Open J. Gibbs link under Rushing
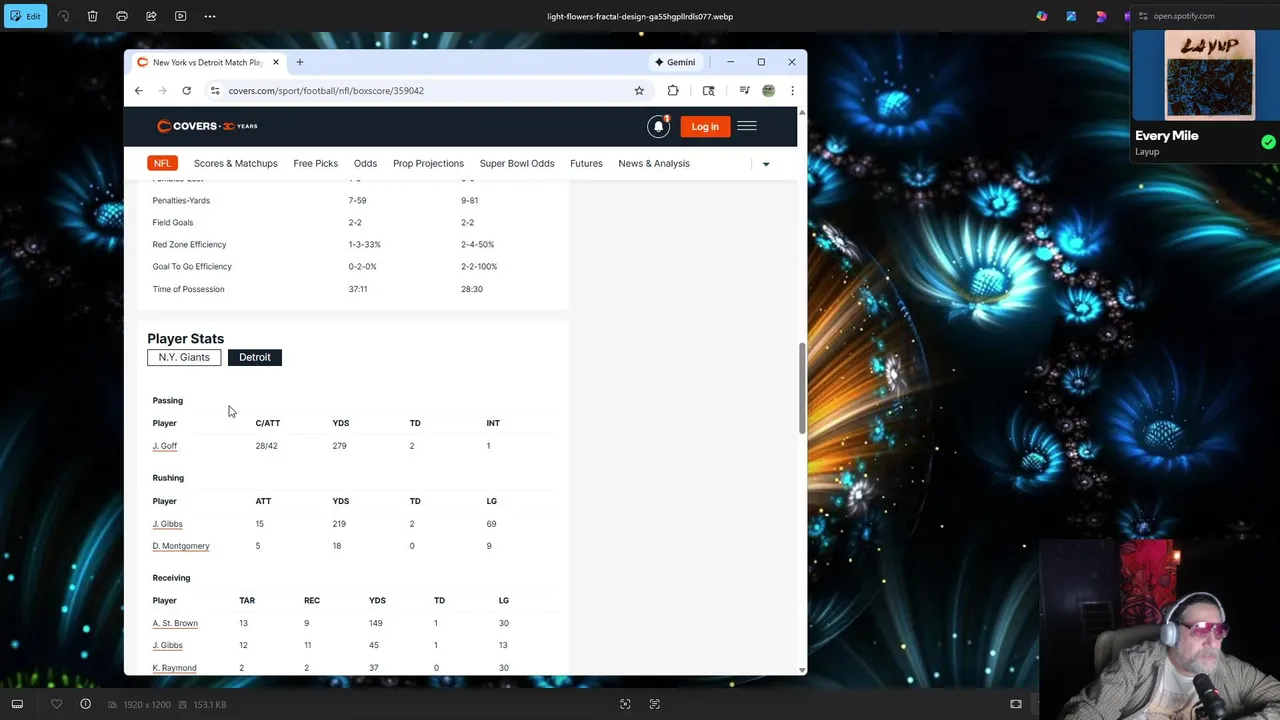This screenshot has width=1280, height=720. (x=167, y=524)
